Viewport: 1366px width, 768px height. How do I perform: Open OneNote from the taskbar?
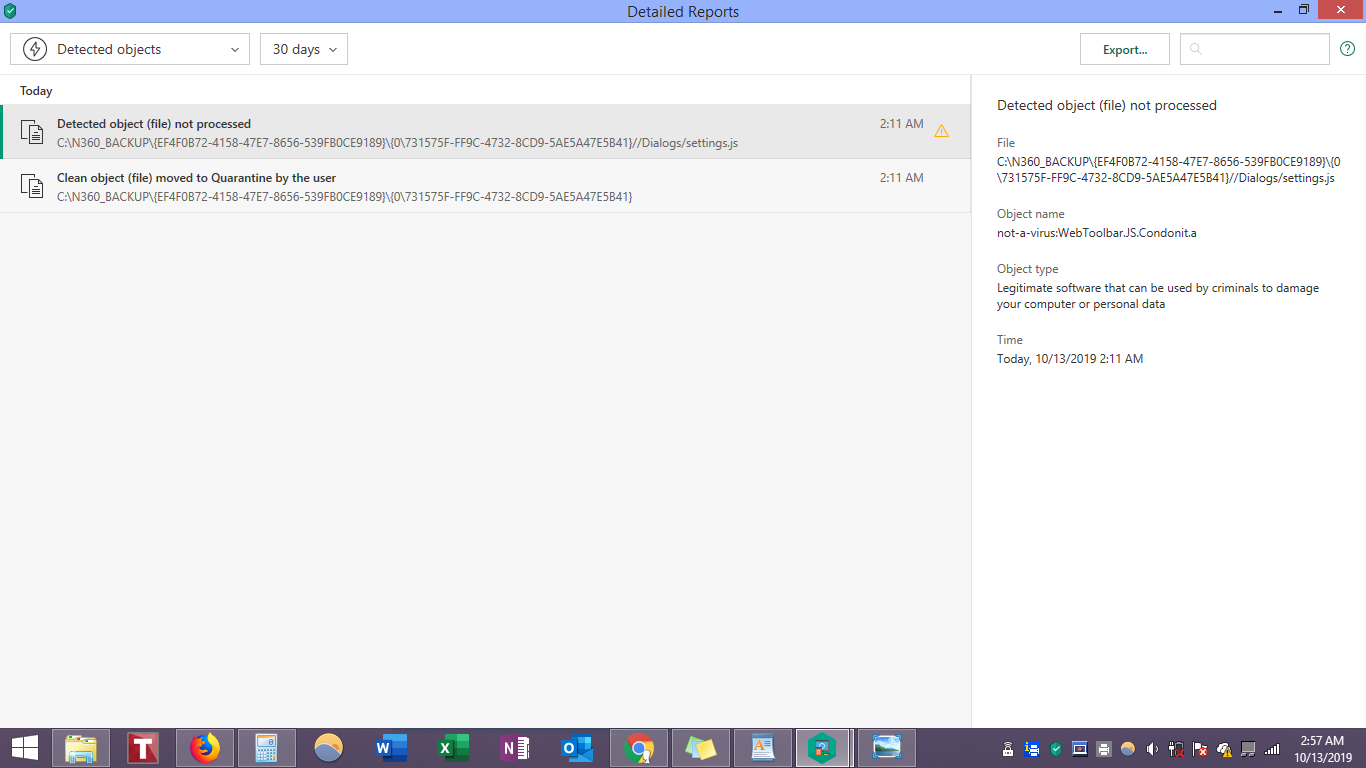click(x=515, y=748)
